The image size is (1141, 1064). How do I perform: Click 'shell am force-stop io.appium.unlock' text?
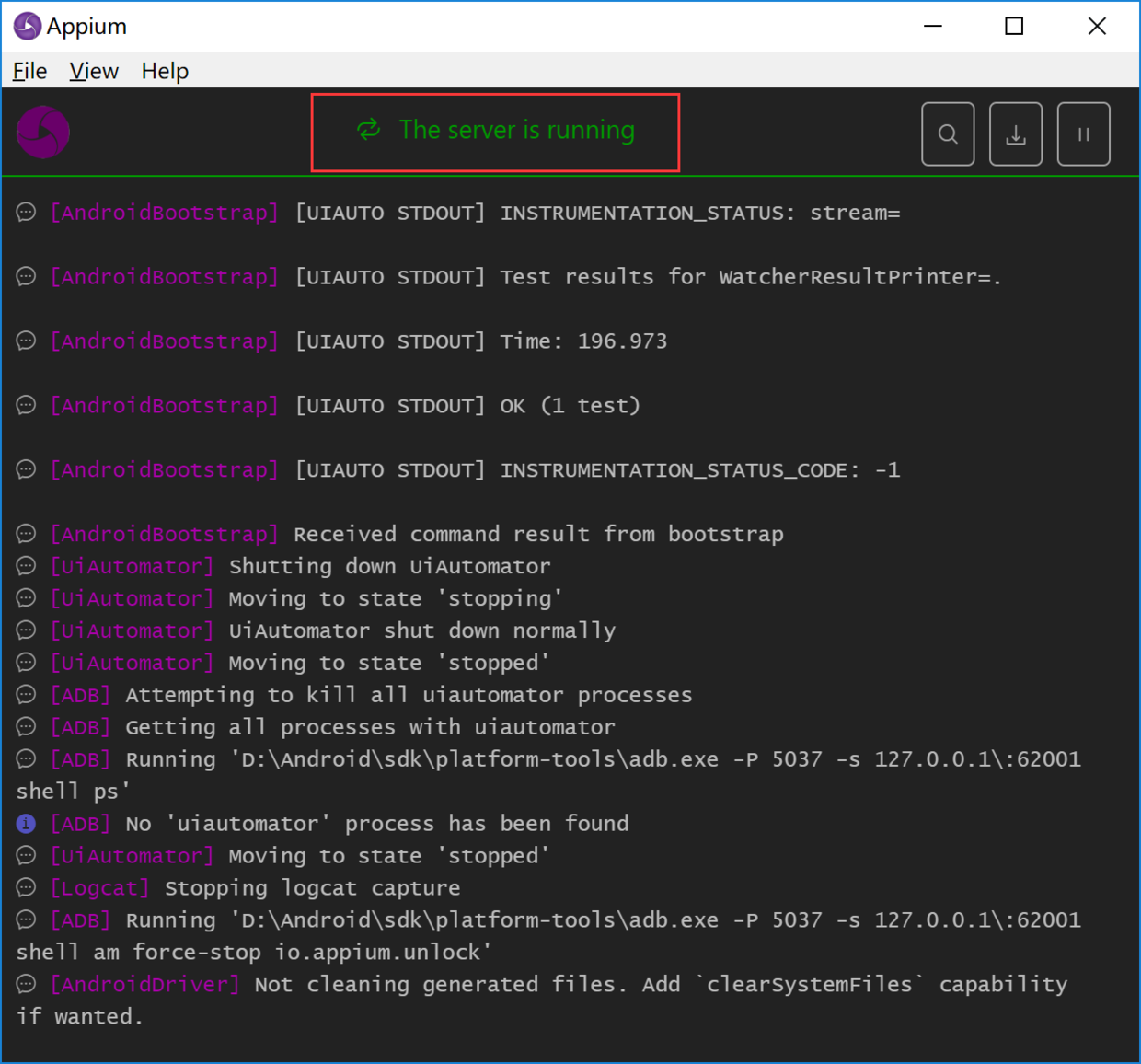tap(254, 953)
